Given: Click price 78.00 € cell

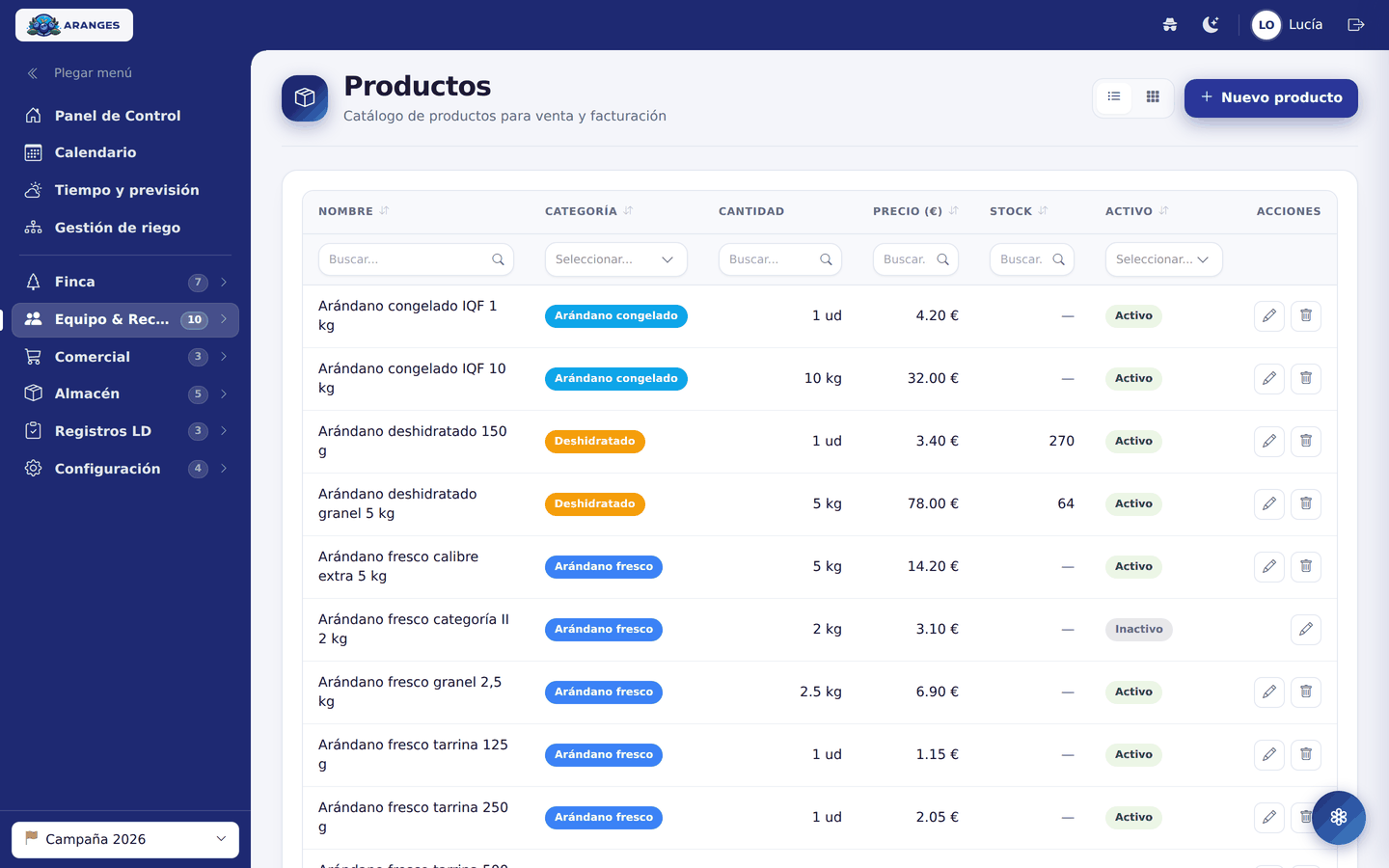Looking at the screenshot, I should (933, 504).
